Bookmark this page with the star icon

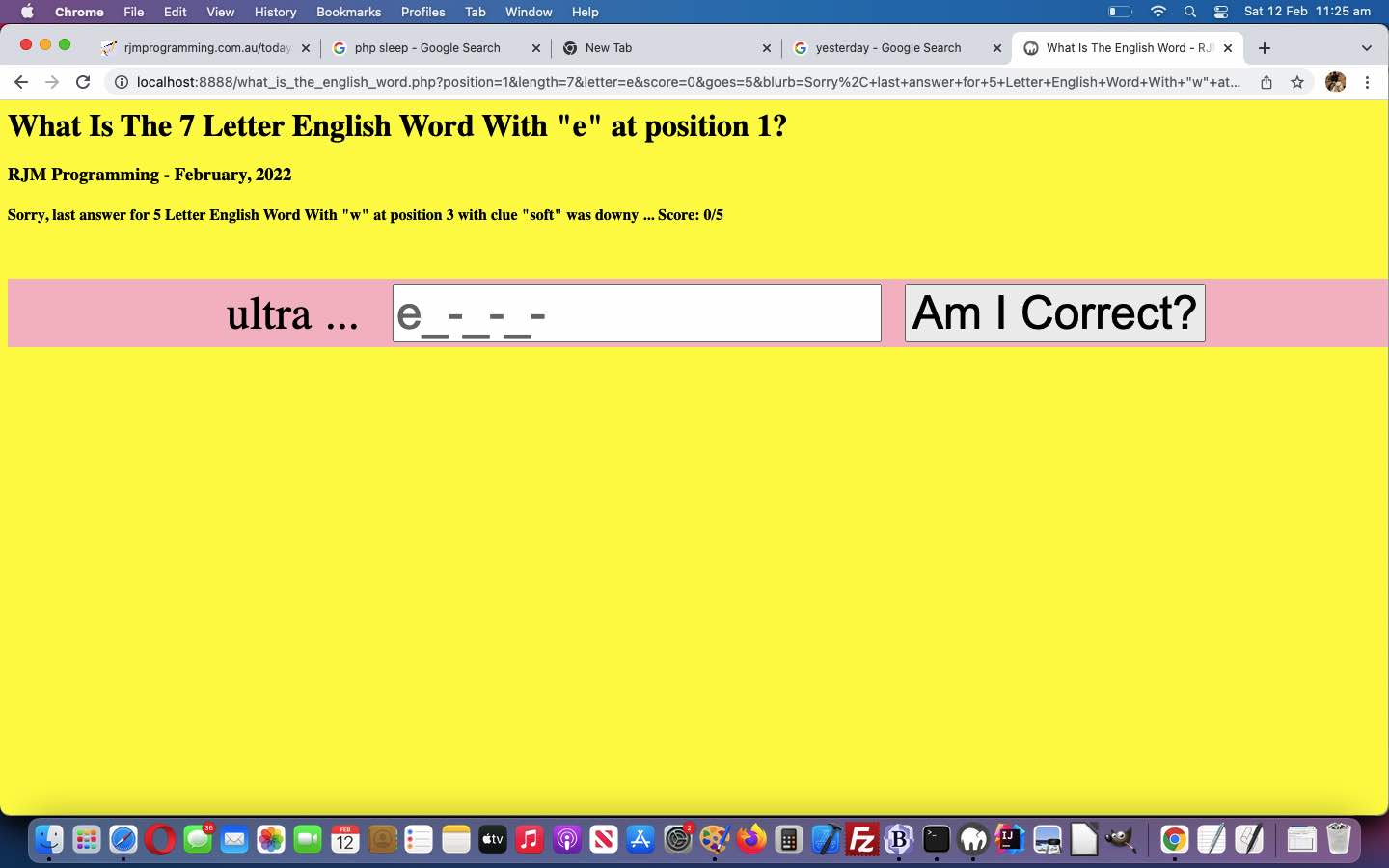click(x=1297, y=82)
